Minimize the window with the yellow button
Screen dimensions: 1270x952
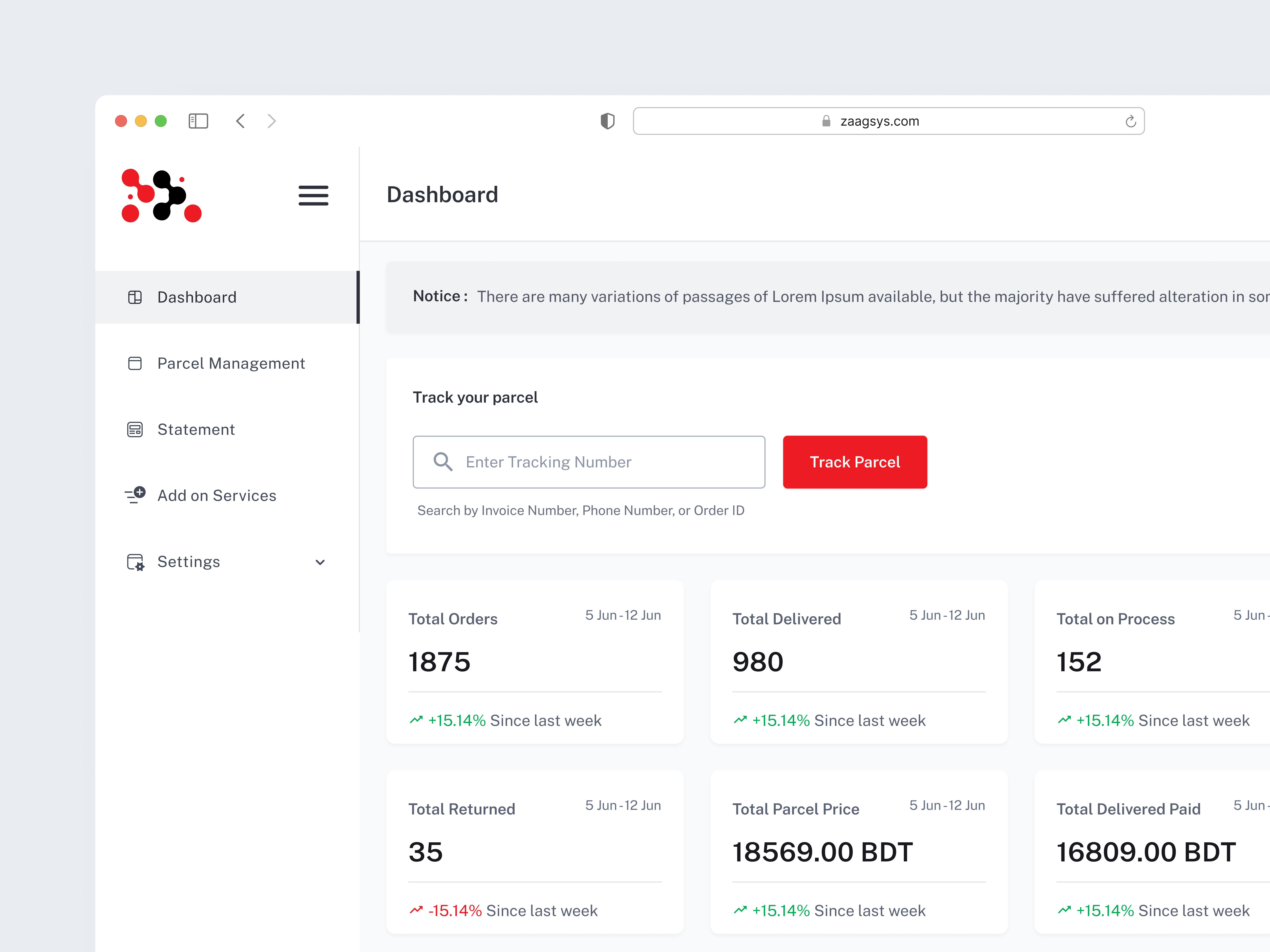click(141, 121)
